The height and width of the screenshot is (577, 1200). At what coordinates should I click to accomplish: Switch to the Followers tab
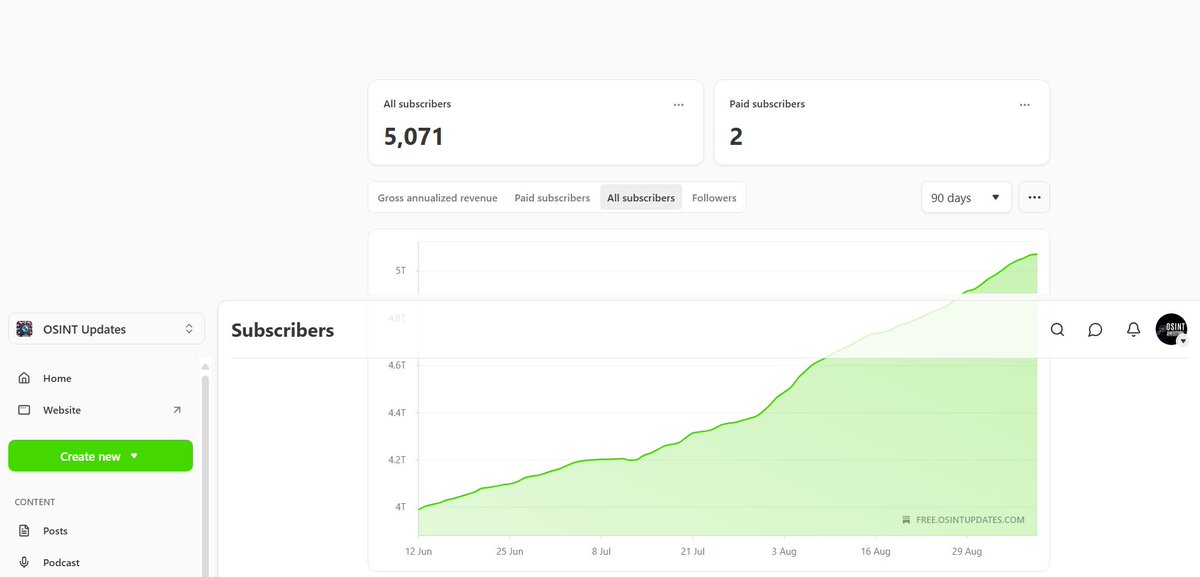click(714, 198)
